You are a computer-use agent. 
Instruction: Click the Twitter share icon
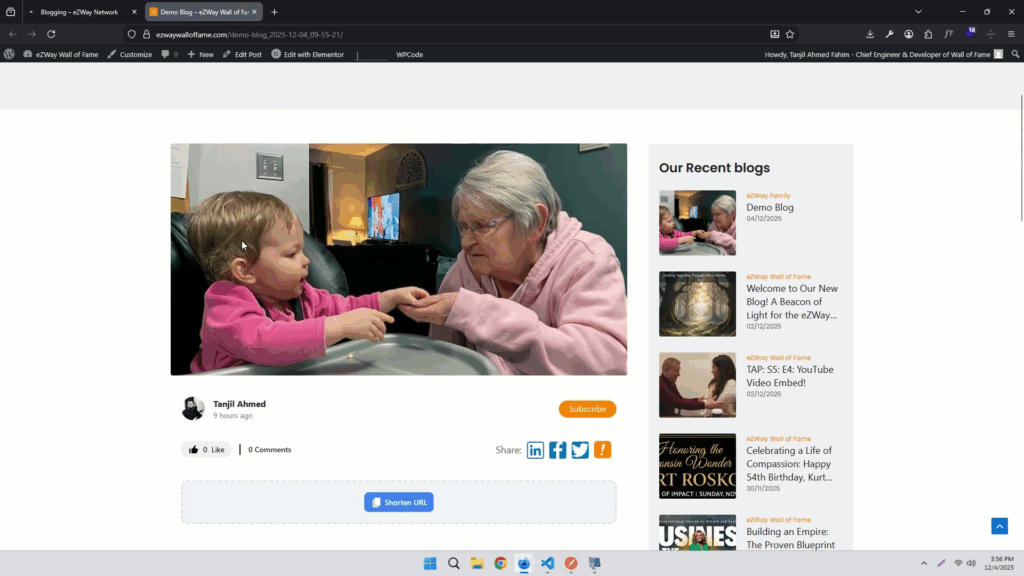pos(580,450)
